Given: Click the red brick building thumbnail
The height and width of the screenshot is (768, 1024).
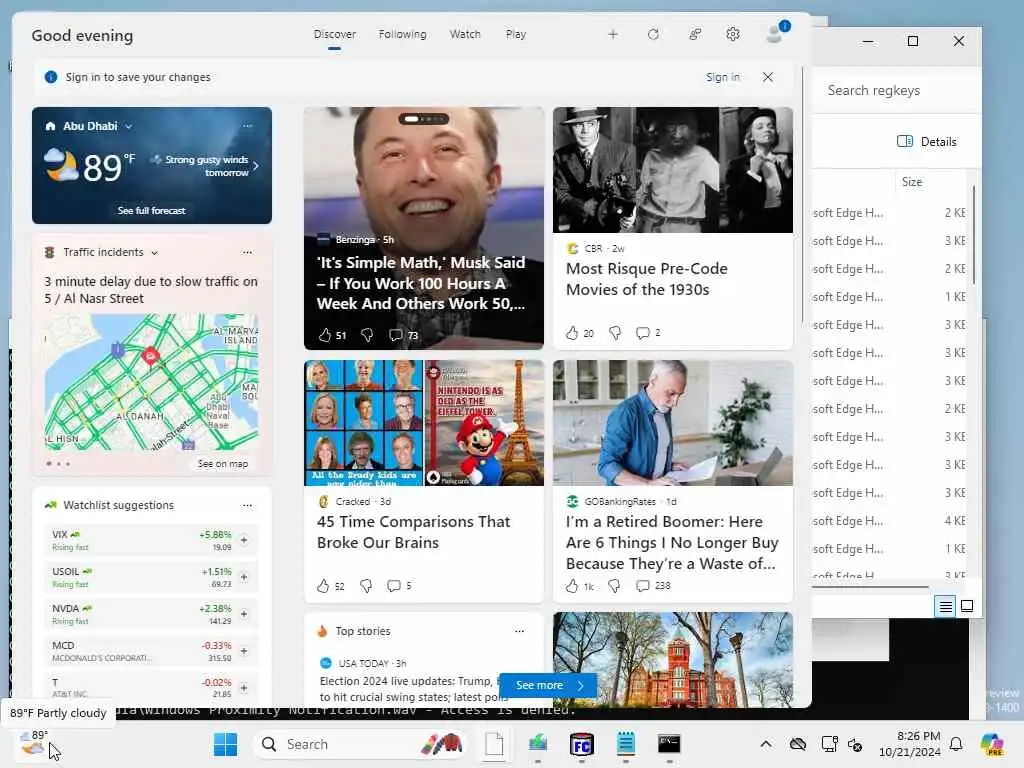Looking at the screenshot, I should tap(673, 660).
